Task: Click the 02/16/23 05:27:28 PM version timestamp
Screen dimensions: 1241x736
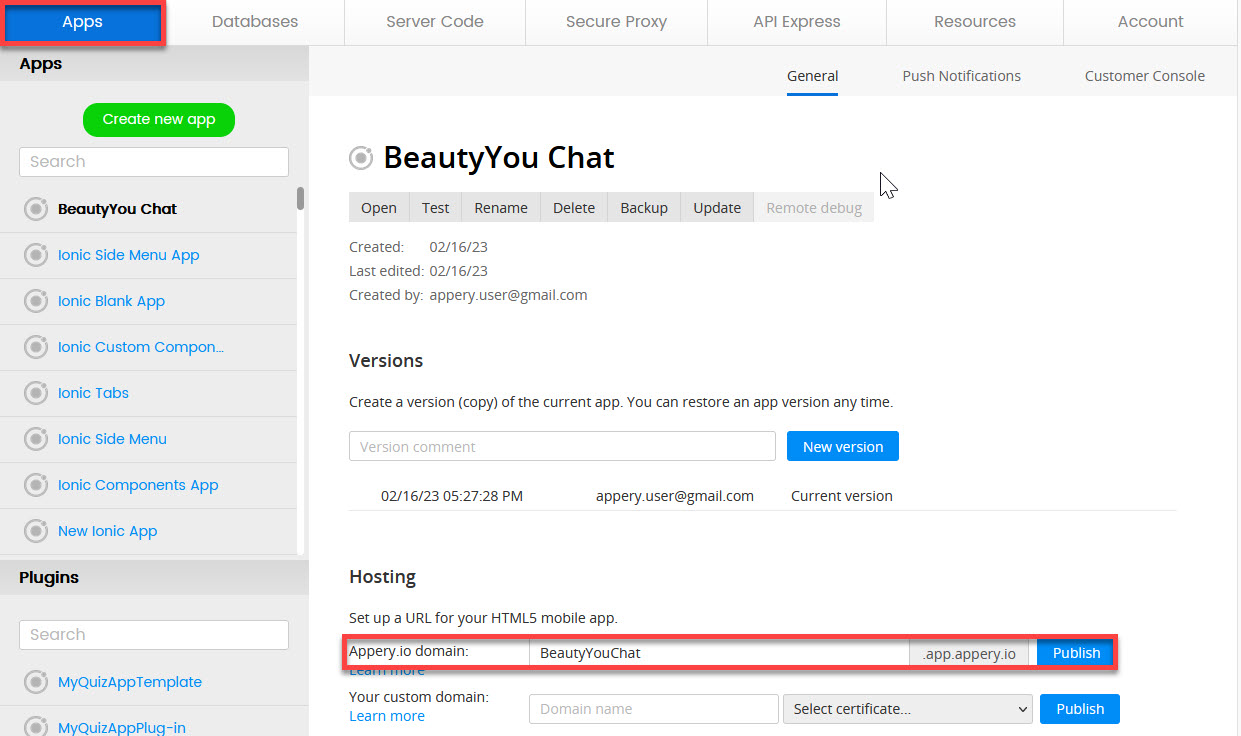Action: point(452,496)
